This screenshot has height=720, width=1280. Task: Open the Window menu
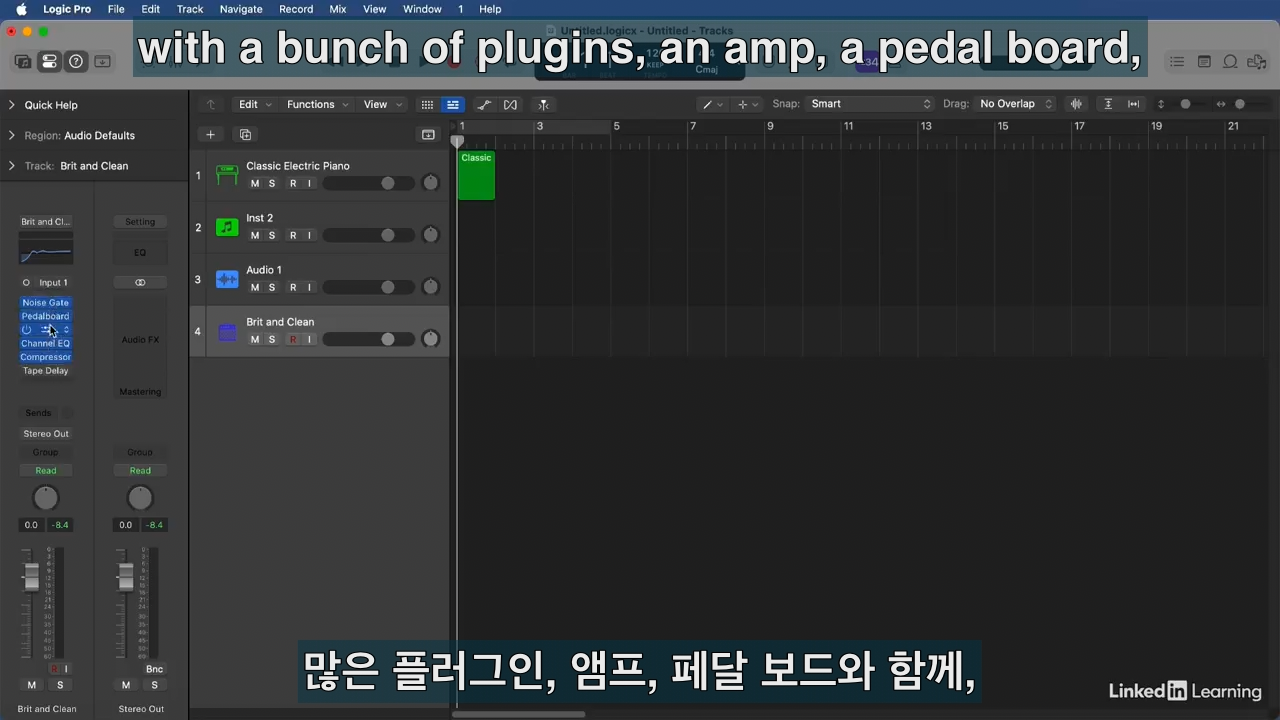coord(422,9)
